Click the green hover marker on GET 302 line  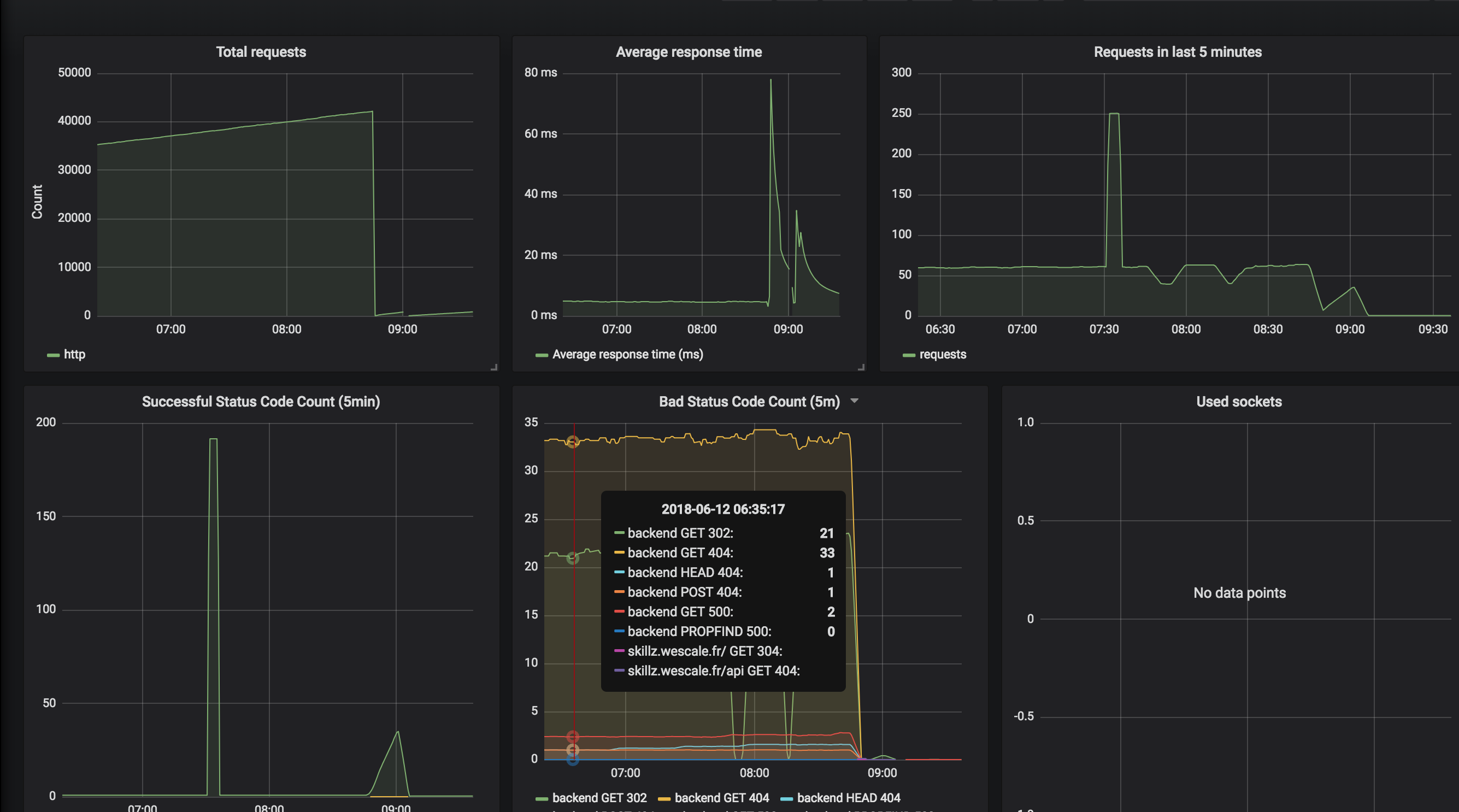pos(573,558)
